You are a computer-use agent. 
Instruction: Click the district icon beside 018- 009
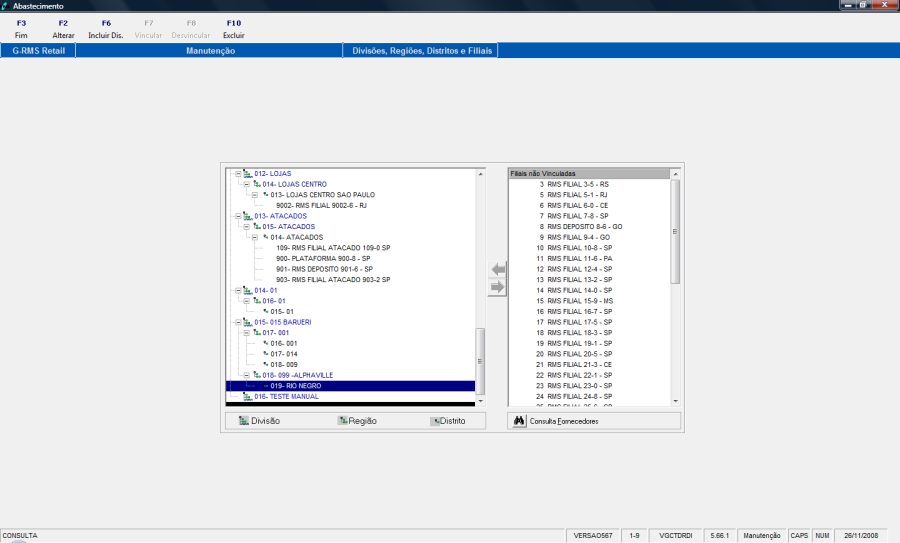click(266, 364)
